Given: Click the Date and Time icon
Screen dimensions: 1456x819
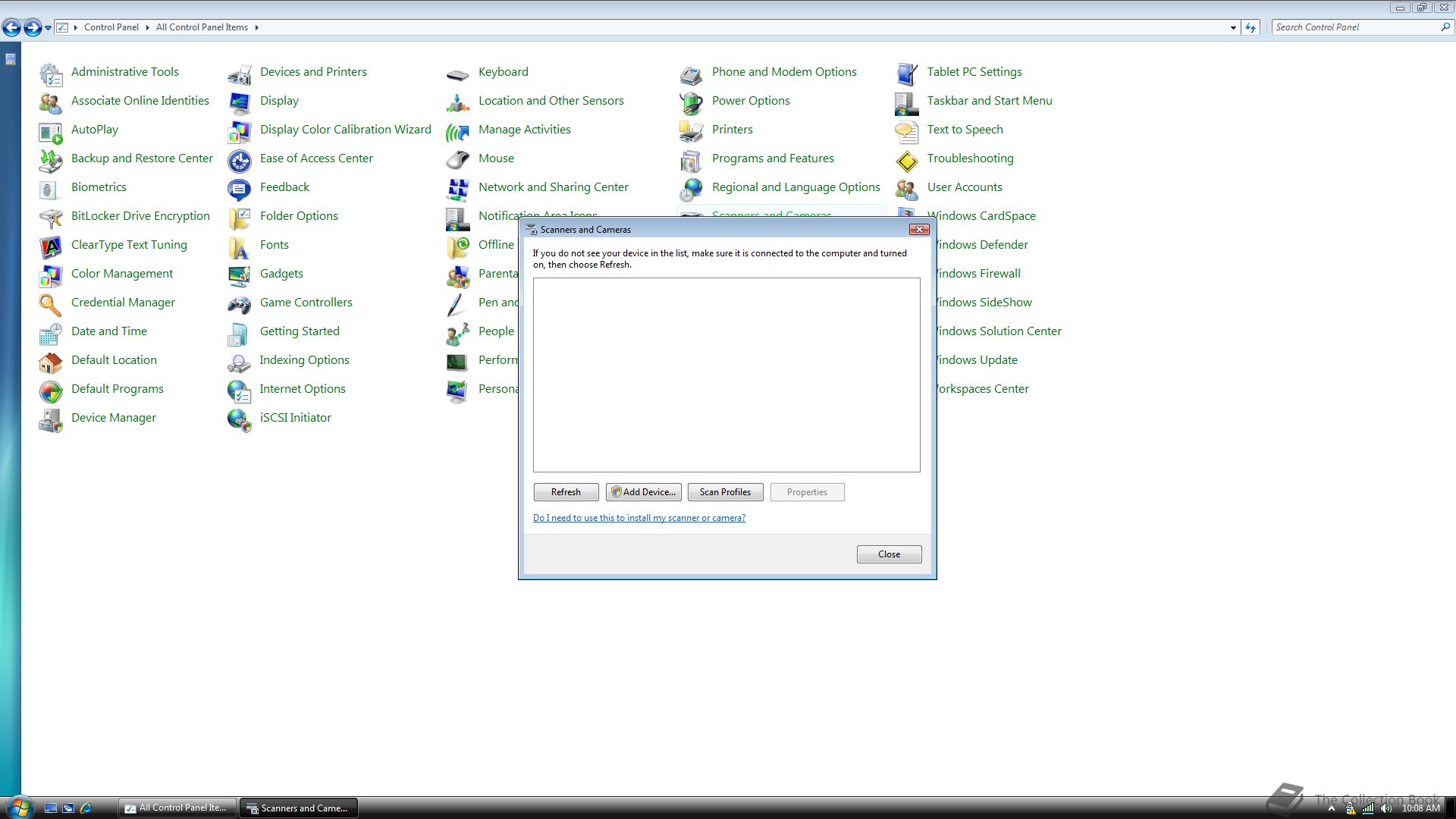Looking at the screenshot, I should pos(51,333).
